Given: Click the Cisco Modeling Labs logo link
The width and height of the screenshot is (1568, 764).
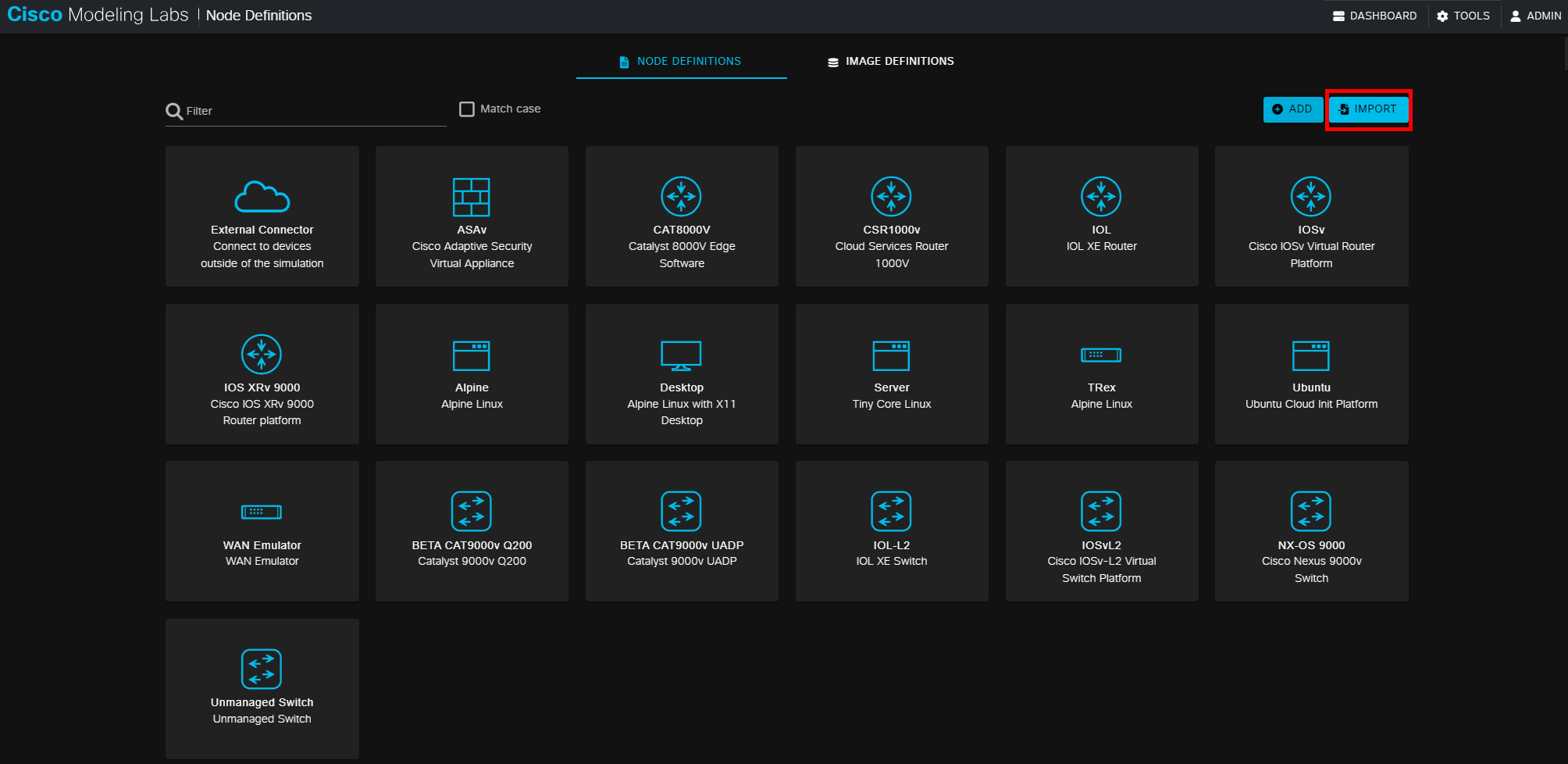Looking at the screenshot, I should [98, 15].
